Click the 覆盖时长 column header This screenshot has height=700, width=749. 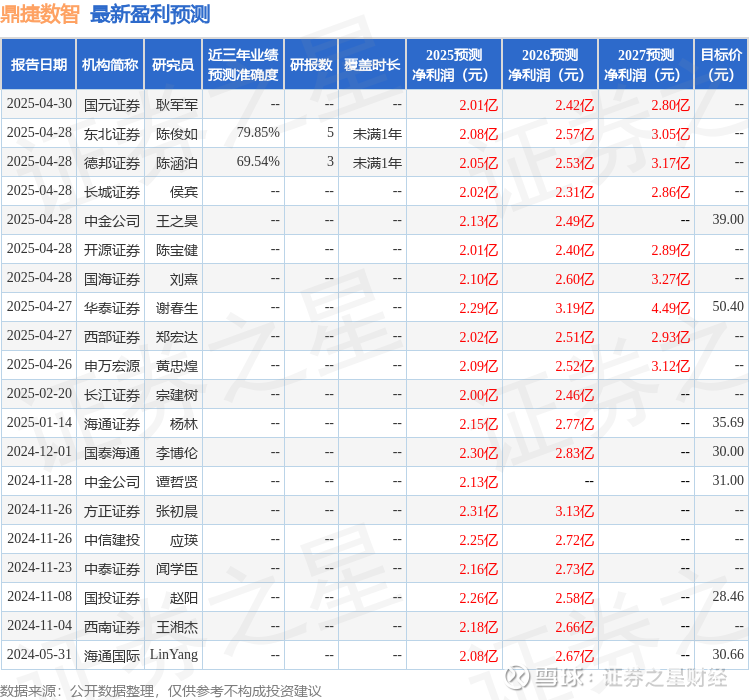pyautogui.click(x=372, y=65)
